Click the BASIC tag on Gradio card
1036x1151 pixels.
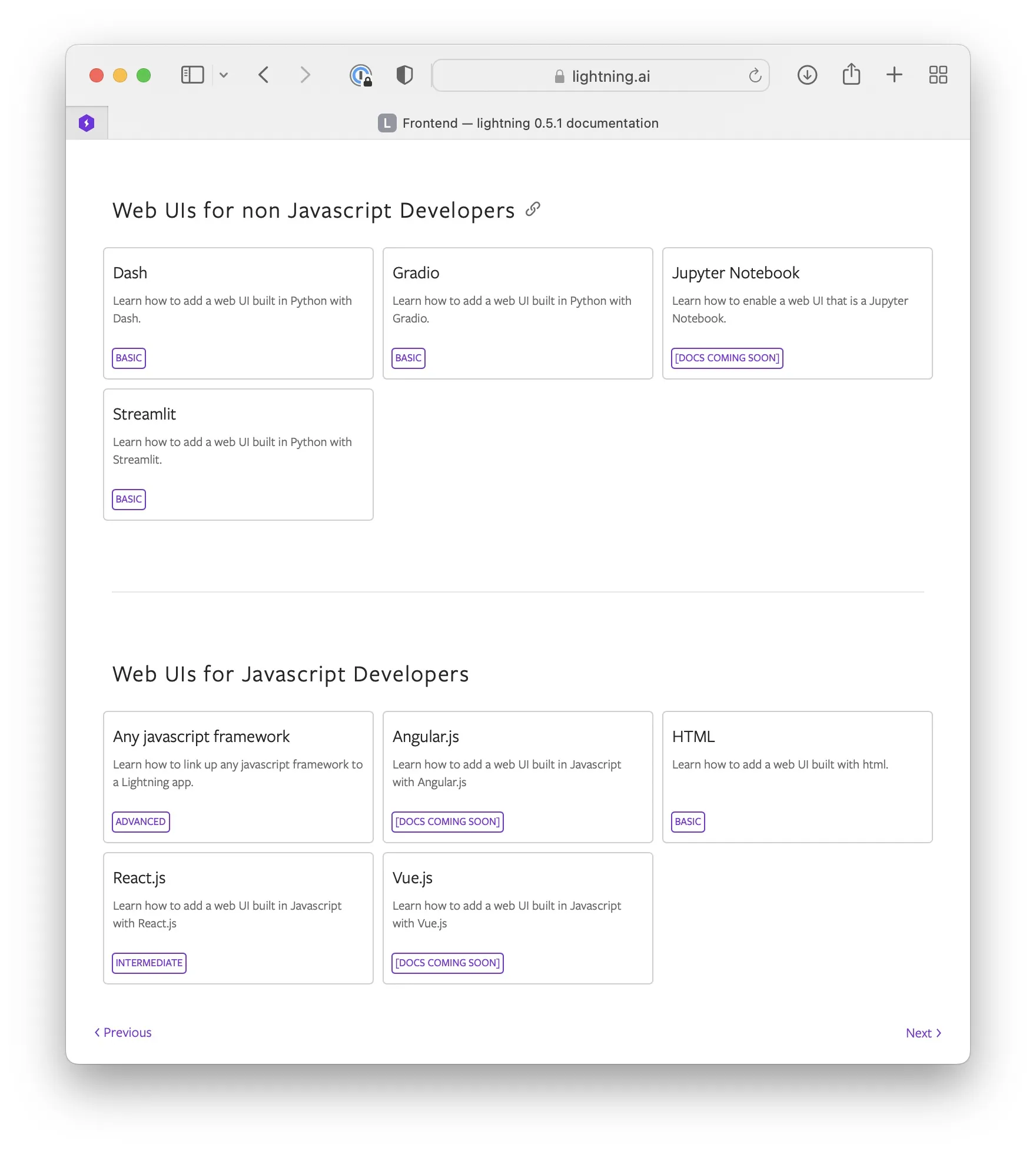tap(409, 358)
